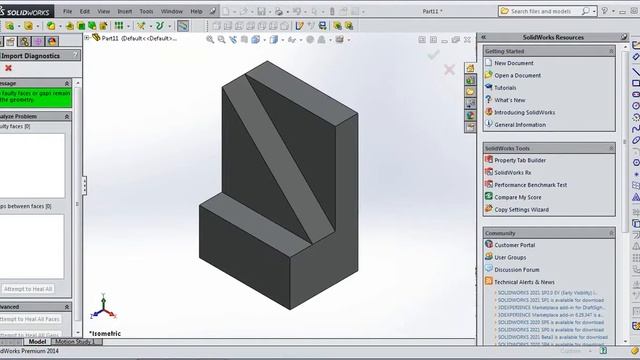Select the Line sketch tool on right toolbar
The height and width of the screenshot is (360, 640).
(x=636, y=72)
